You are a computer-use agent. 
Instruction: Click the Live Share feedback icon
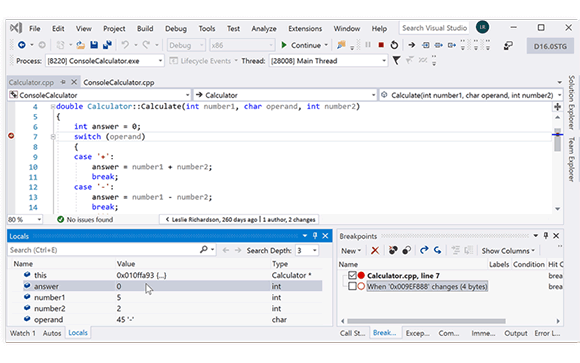point(508,46)
